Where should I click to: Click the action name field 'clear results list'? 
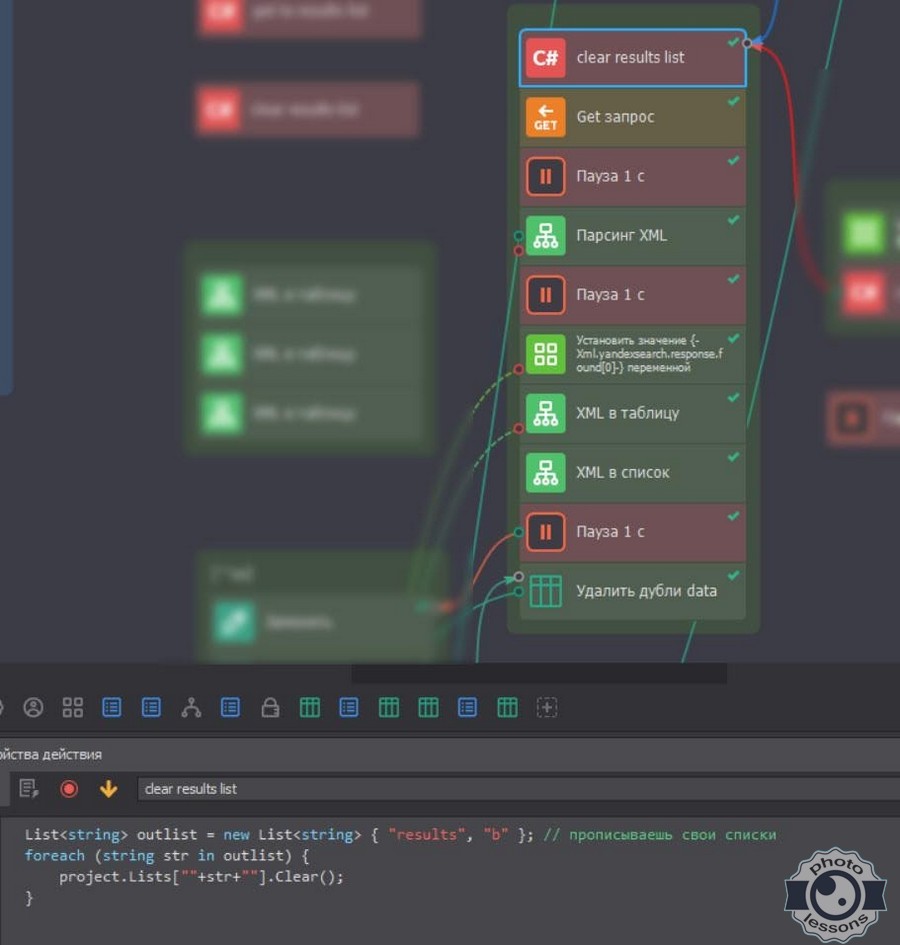(x=500, y=789)
